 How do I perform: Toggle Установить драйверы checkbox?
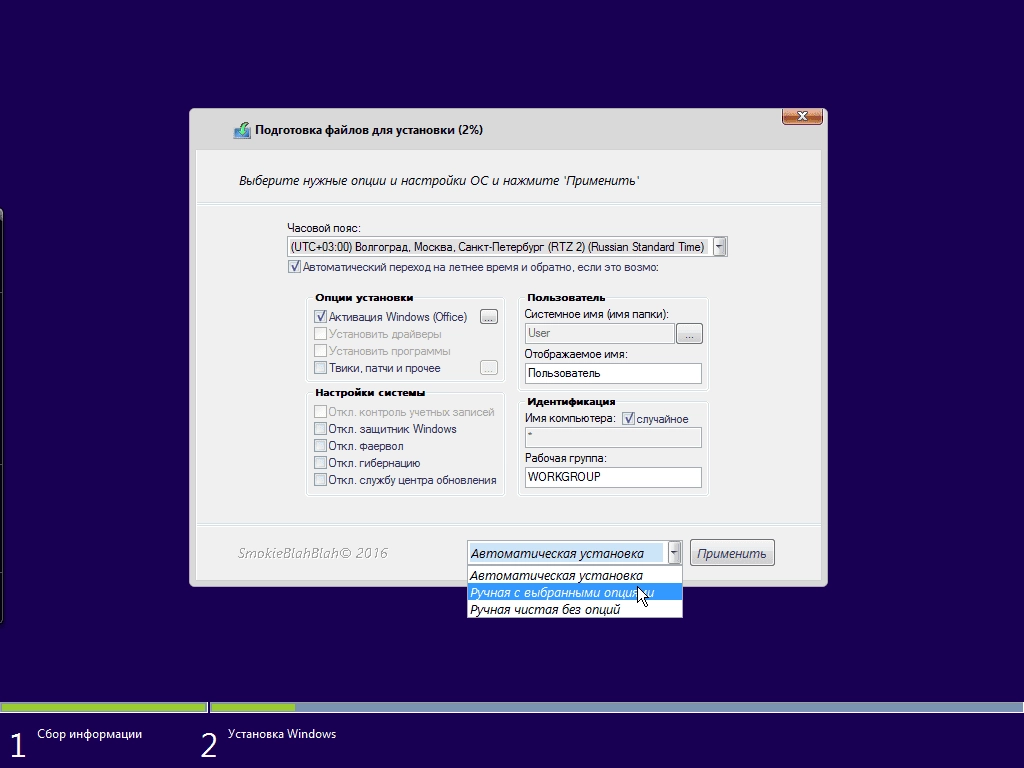coord(321,334)
